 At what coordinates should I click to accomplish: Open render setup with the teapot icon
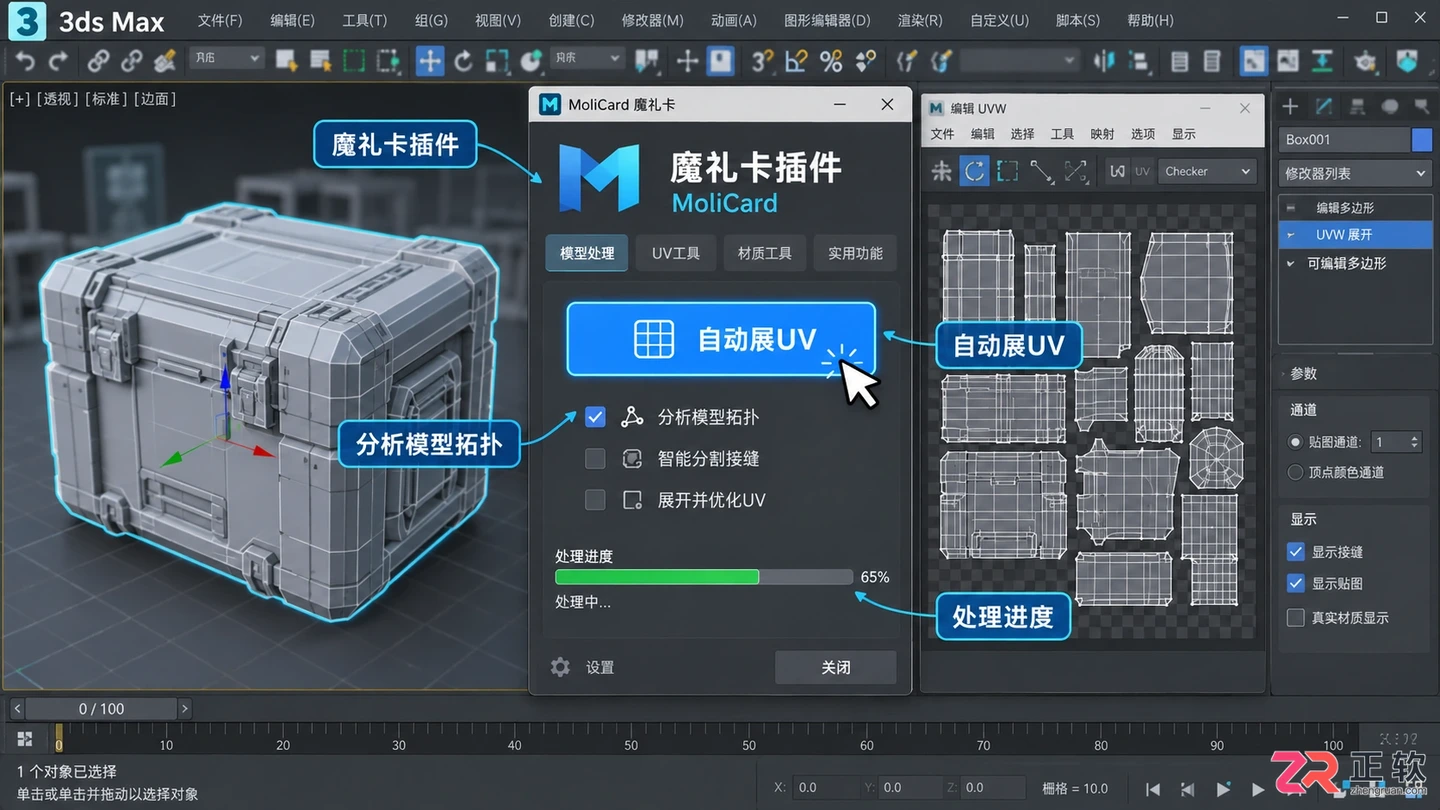(x=1365, y=61)
